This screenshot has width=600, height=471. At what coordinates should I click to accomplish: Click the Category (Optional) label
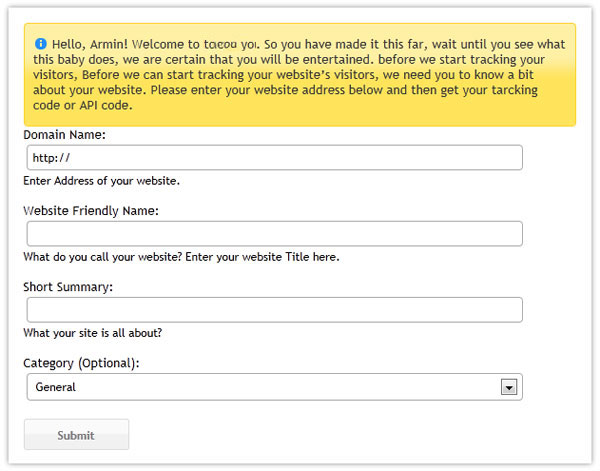click(x=82, y=363)
